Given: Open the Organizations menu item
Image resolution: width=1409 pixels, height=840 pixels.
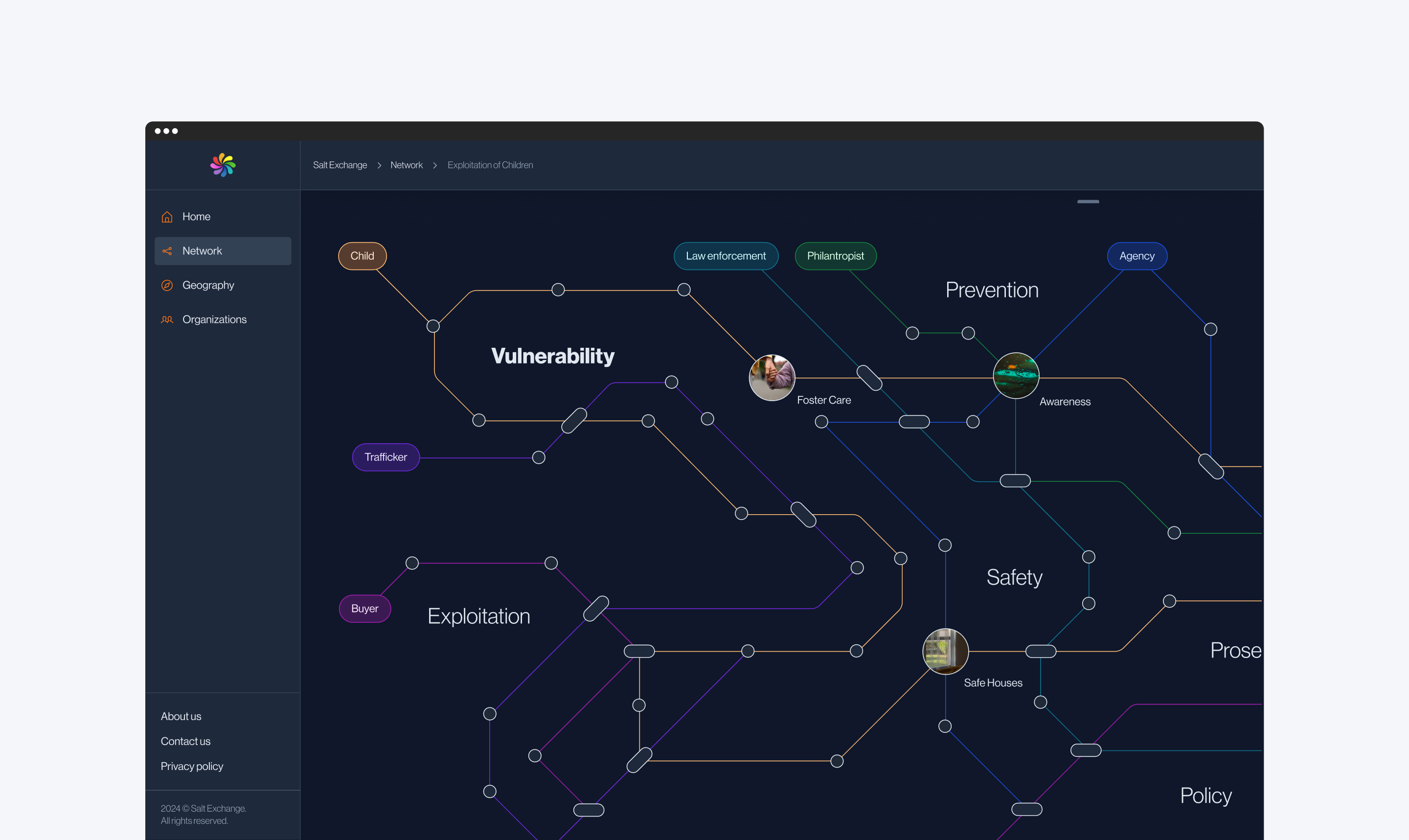Looking at the screenshot, I should point(214,320).
